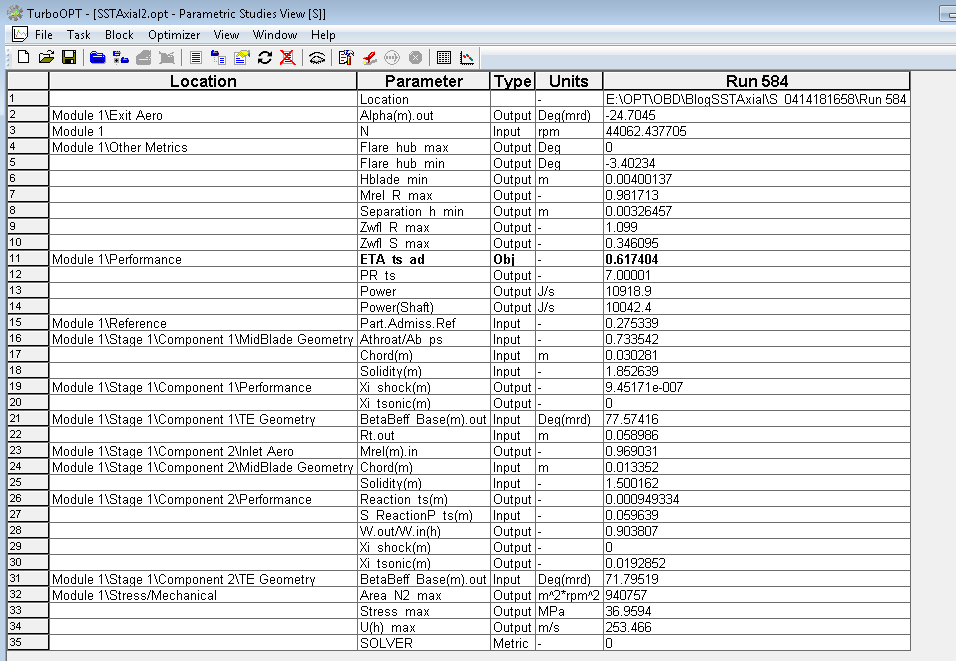Click the Run 584 column header
This screenshot has width=956, height=661.
pos(756,81)
